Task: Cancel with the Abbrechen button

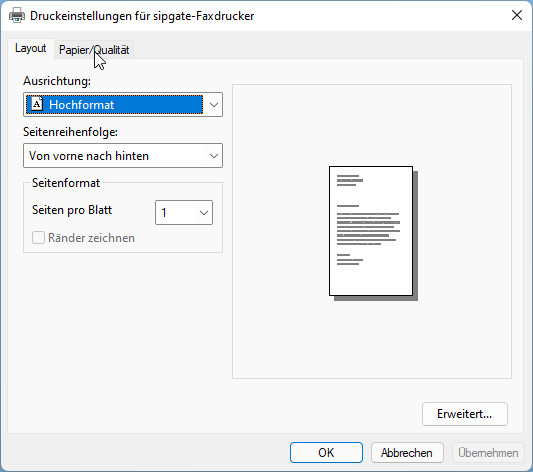Action: tap(407, 453)
